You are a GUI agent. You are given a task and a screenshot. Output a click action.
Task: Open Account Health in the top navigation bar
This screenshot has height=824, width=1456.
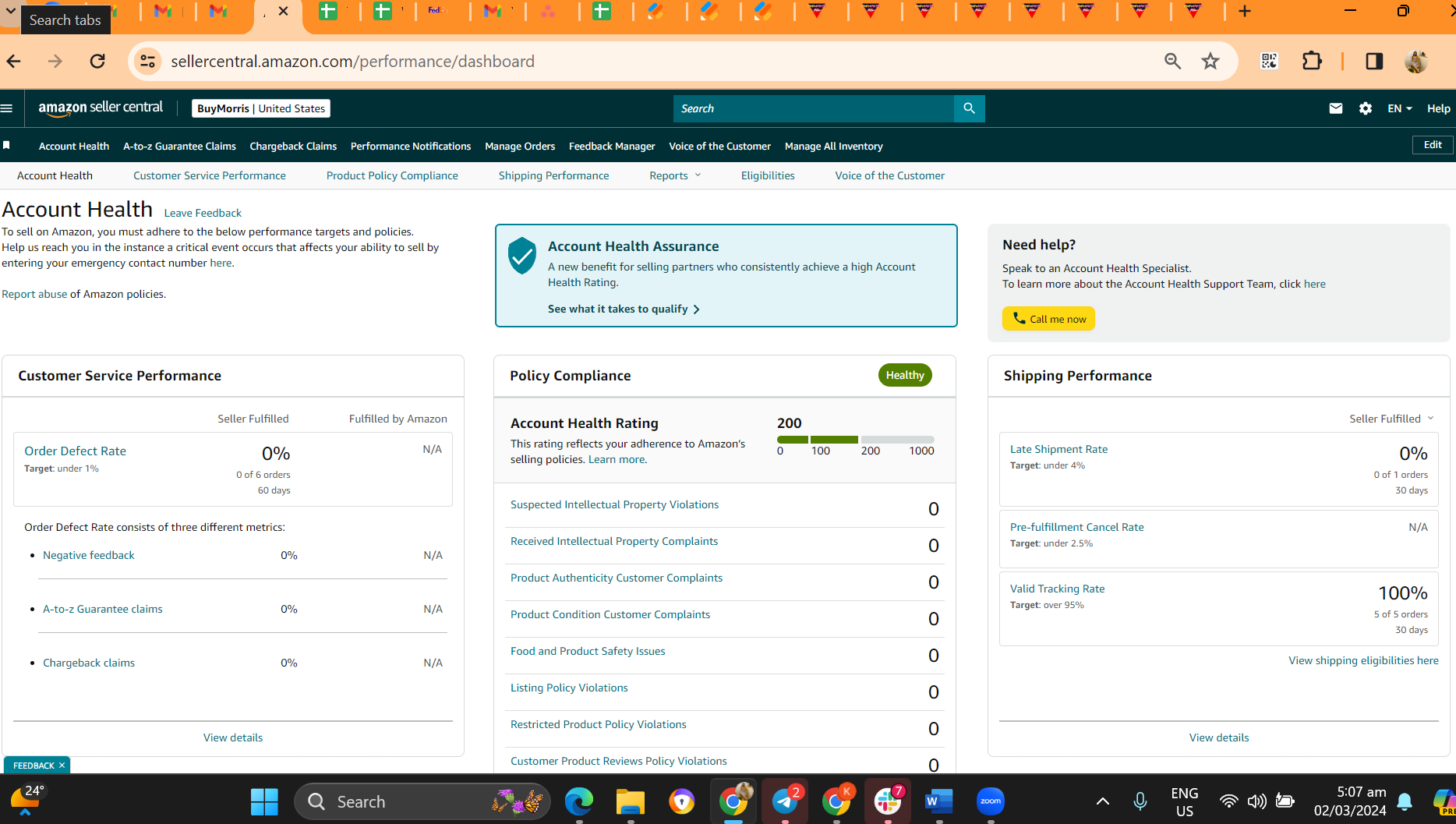[74, 146]
